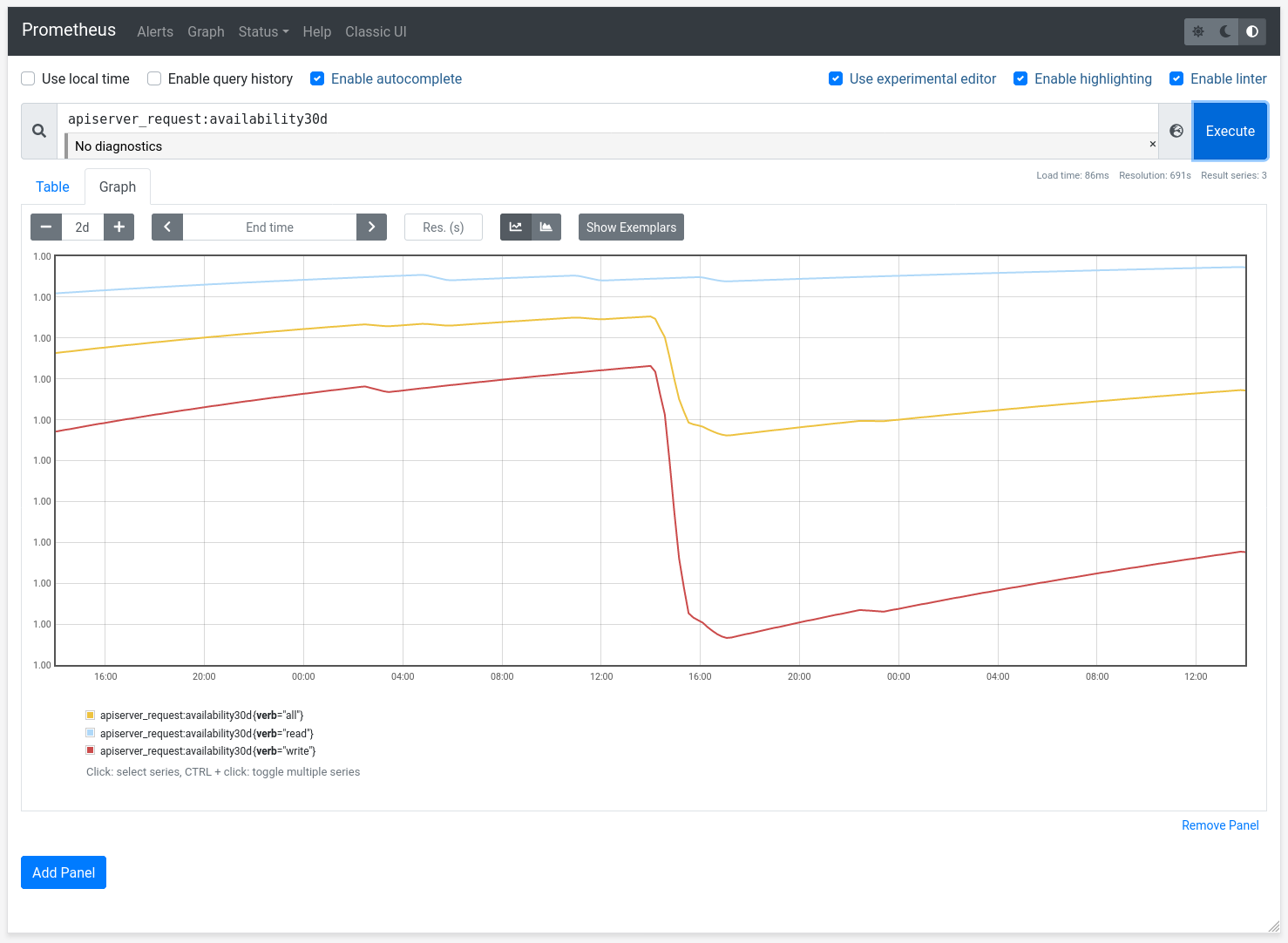1288x943 pixels.
Task: Click the red verb="write" legend swatch
Action: click(90, 750)
